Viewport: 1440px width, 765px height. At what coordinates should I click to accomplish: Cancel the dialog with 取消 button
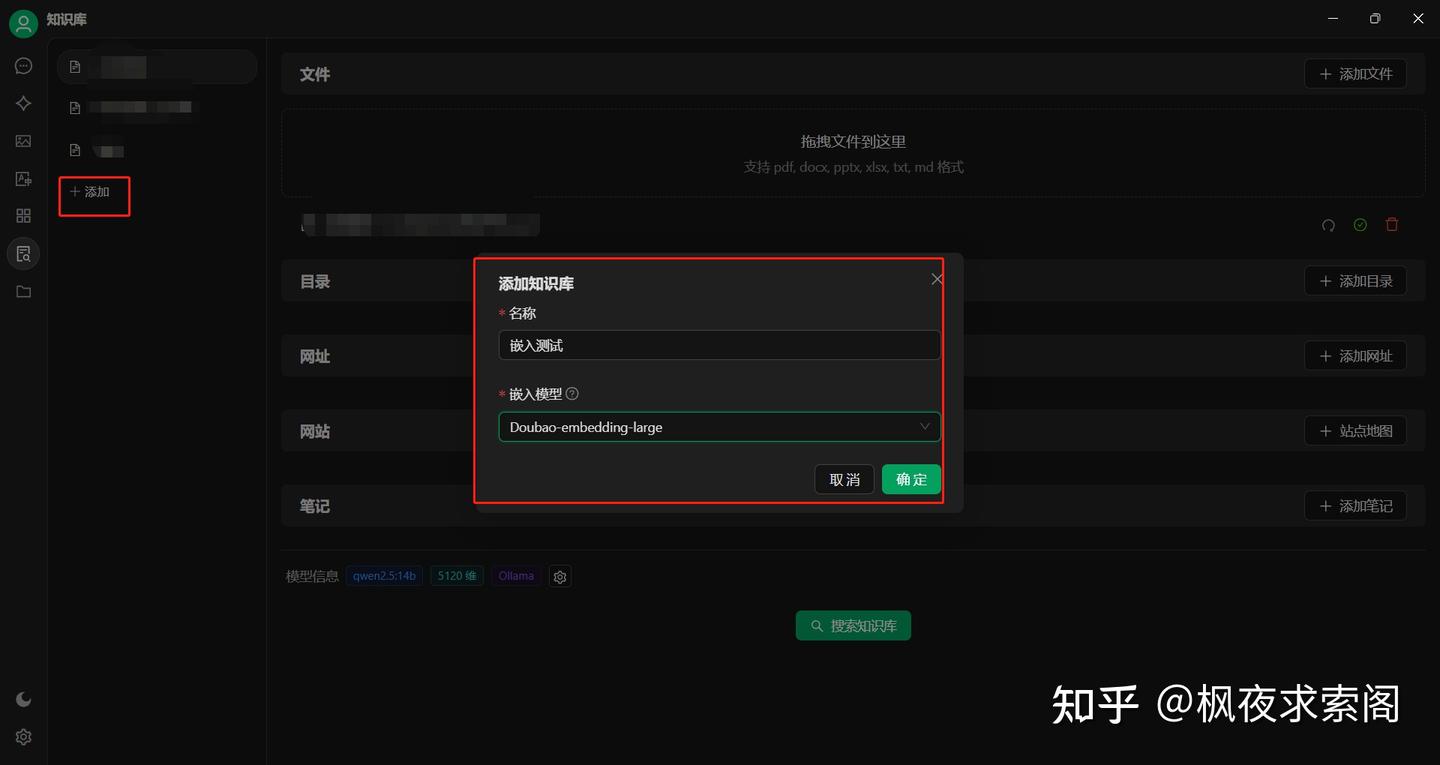(844, 479)
